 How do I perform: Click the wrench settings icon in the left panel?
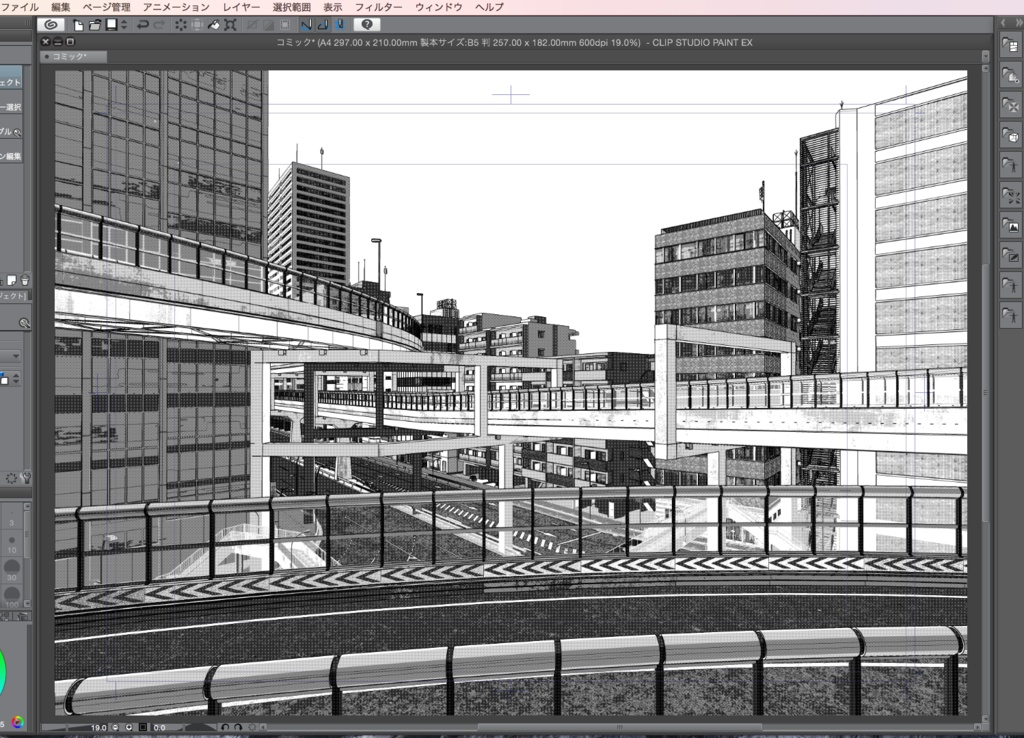(26, 478)
